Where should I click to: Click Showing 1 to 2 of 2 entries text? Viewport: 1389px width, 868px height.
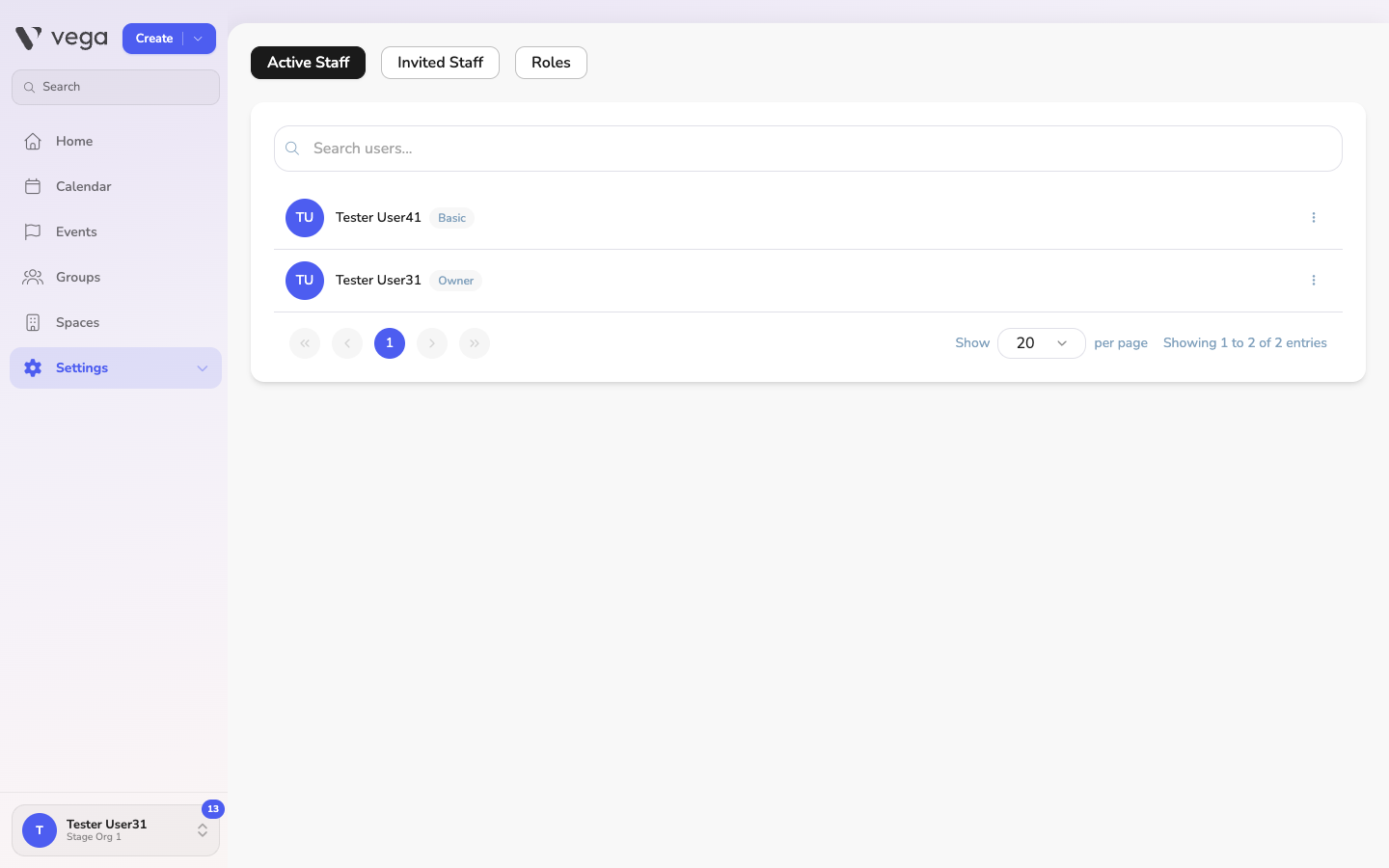click(1245, 343)
